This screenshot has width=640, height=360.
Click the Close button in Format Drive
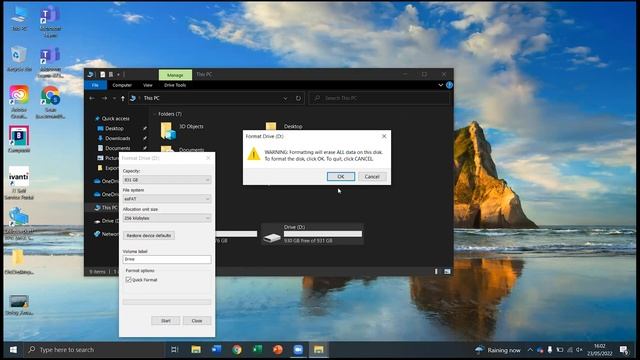click(197, 320)
